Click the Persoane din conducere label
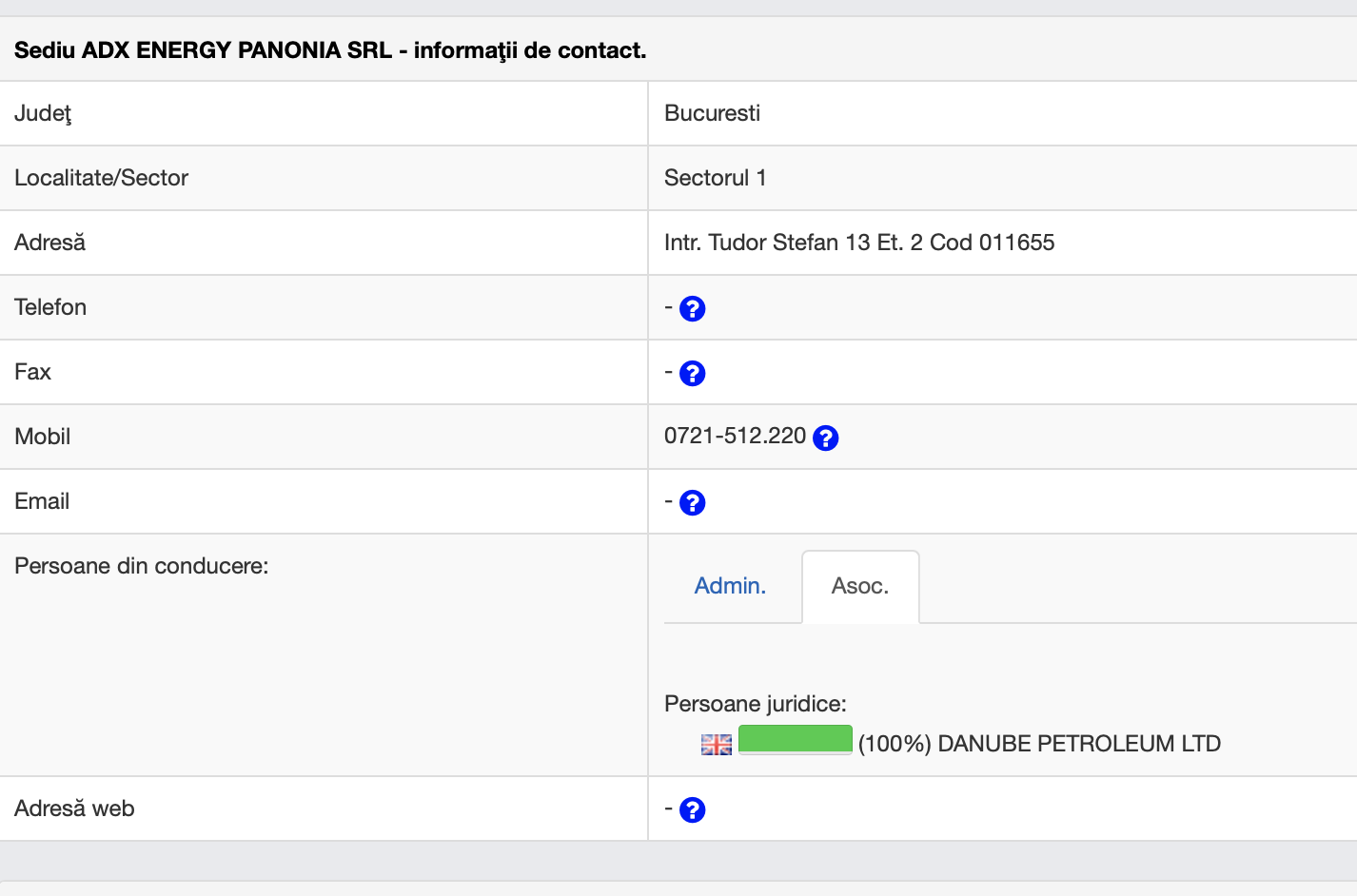The image size is (1357, 896). [141, 566]
